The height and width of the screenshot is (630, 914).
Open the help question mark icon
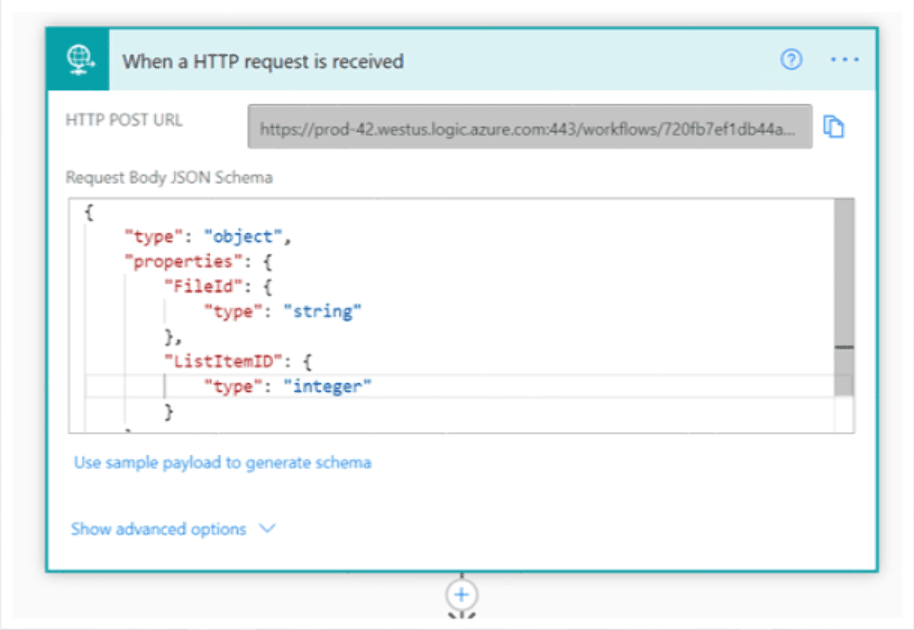790,60
